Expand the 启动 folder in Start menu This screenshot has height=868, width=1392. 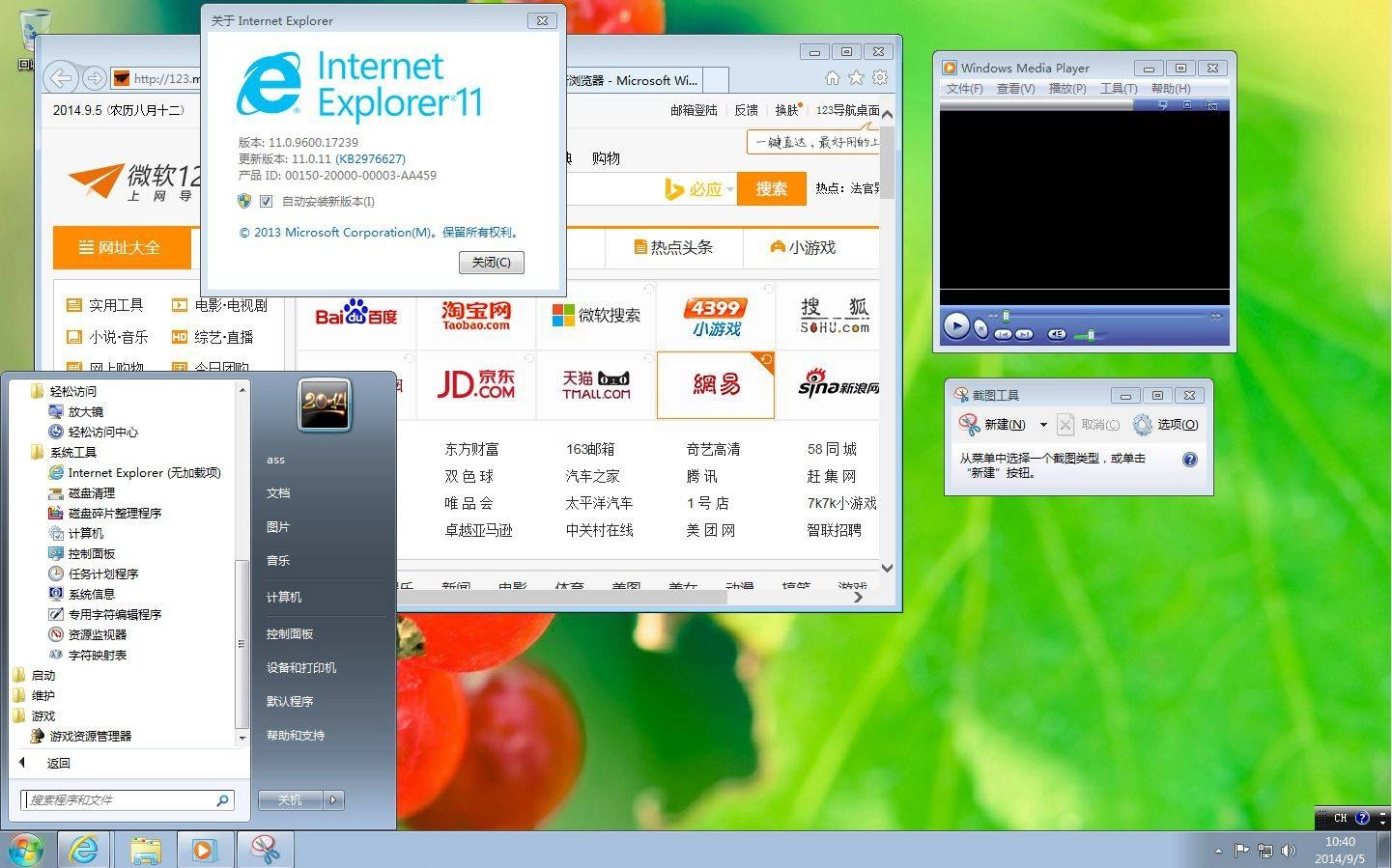coord(35,675)
